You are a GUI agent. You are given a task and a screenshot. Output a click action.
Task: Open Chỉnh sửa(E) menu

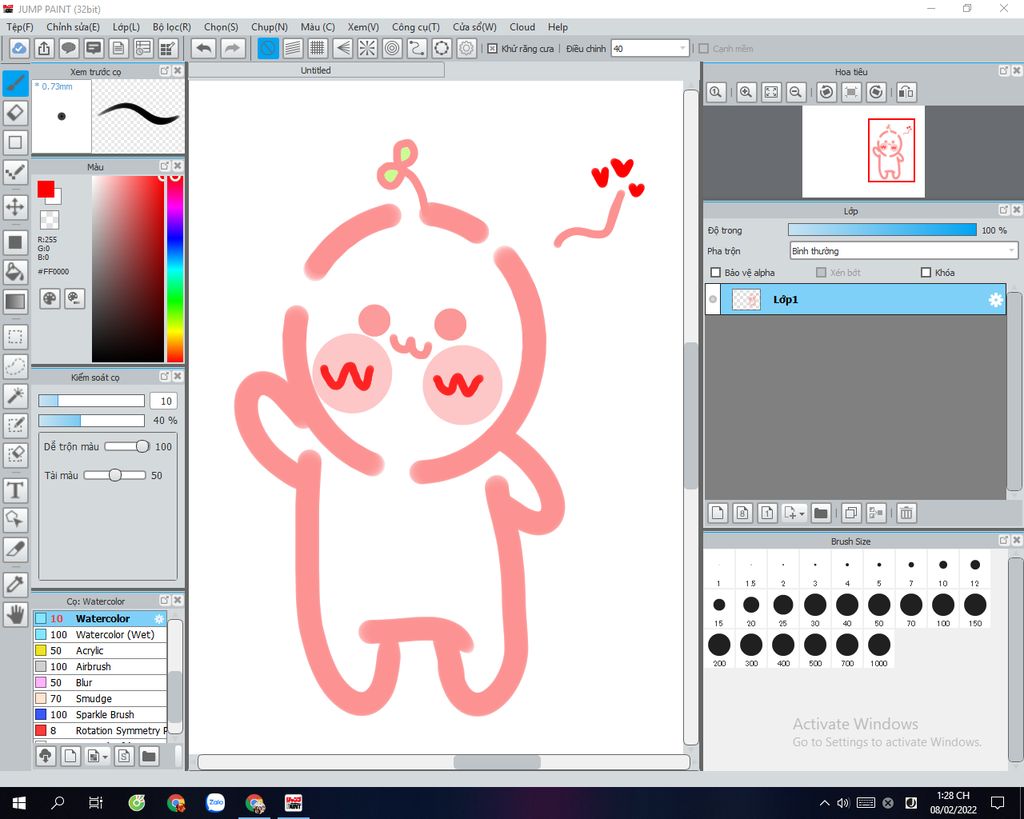[x=73, y=27]
